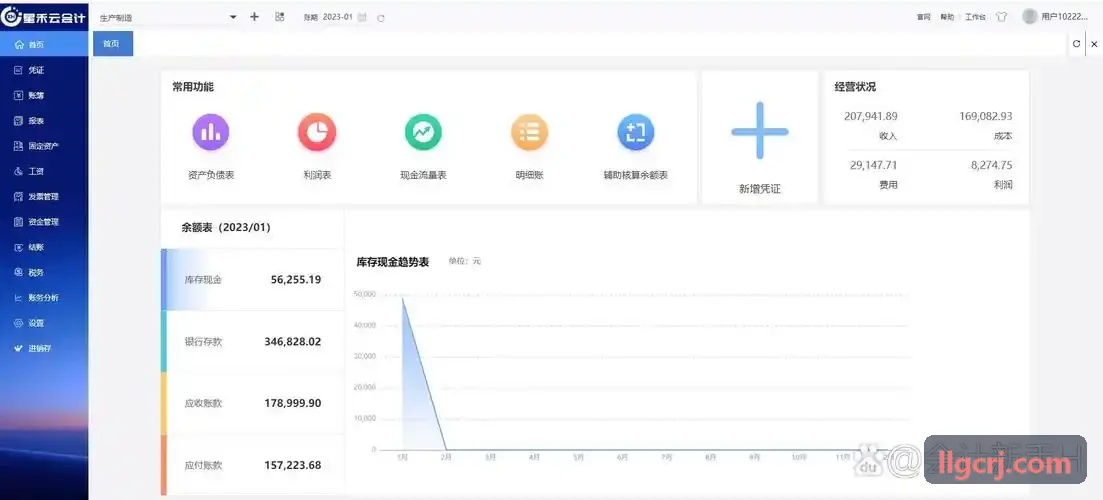Click the big plus for 新增凭证

pyautogui.click(x=759, y=131)
